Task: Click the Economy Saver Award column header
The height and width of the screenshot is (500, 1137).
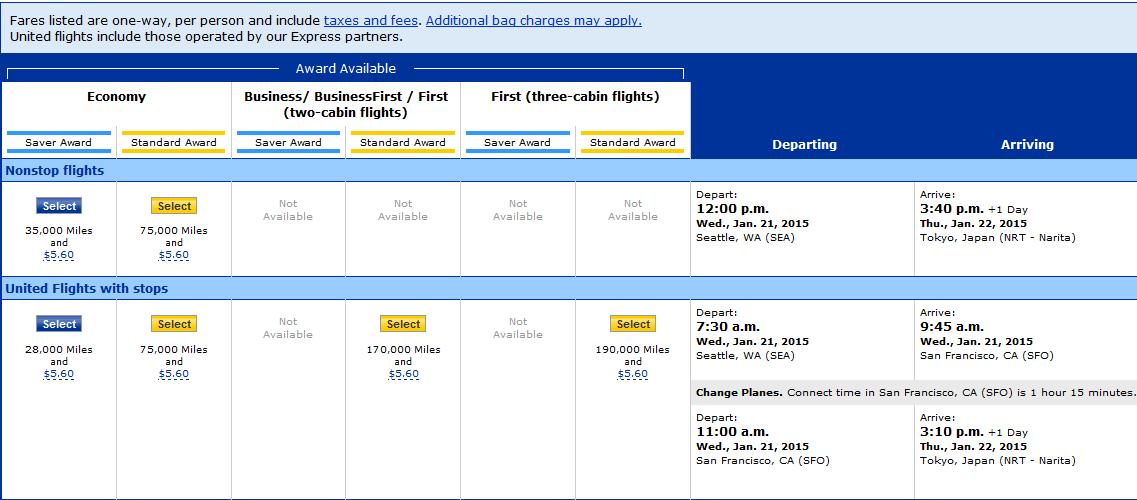Action: pos(59,142)
